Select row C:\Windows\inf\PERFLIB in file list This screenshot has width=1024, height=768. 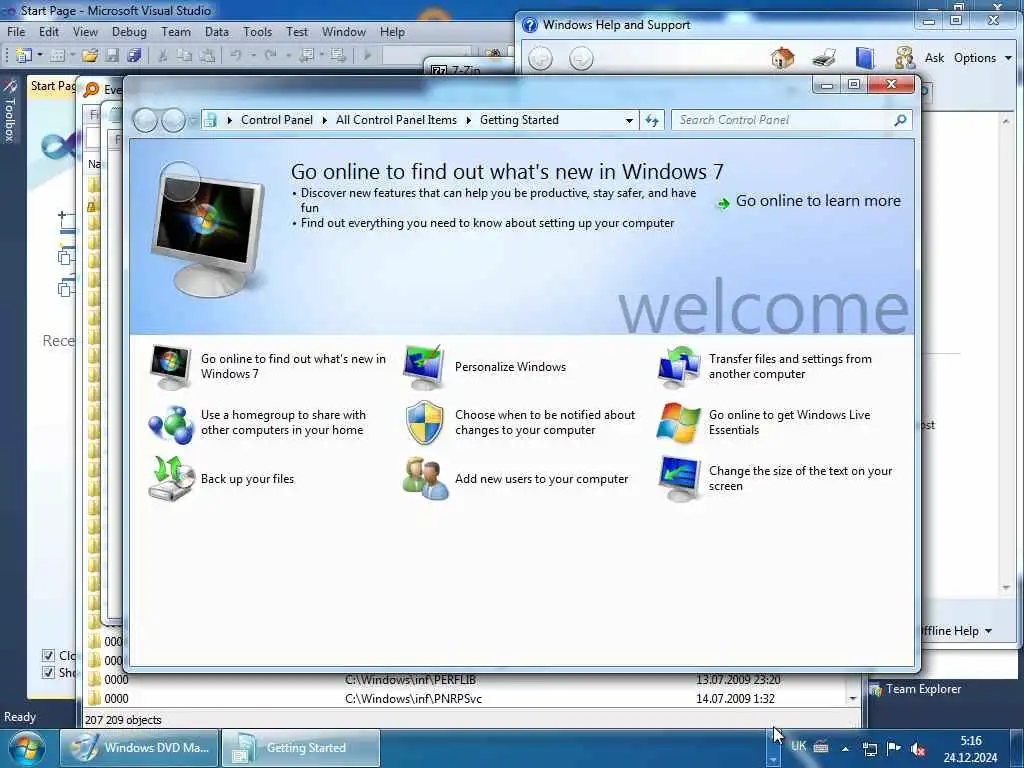tap(465, 680)
